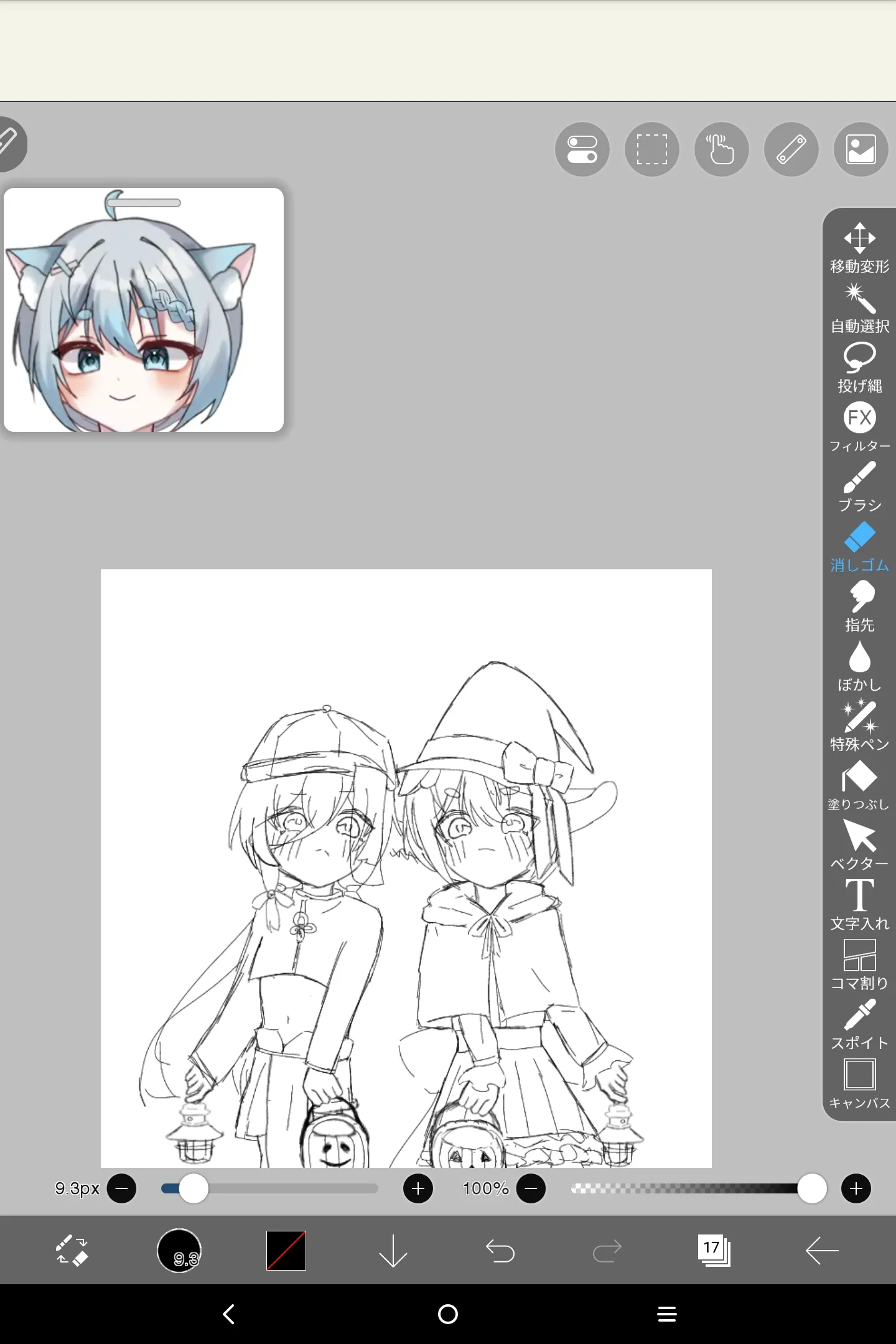
Task: Tap the Android home circle button
Action: 448,1314
